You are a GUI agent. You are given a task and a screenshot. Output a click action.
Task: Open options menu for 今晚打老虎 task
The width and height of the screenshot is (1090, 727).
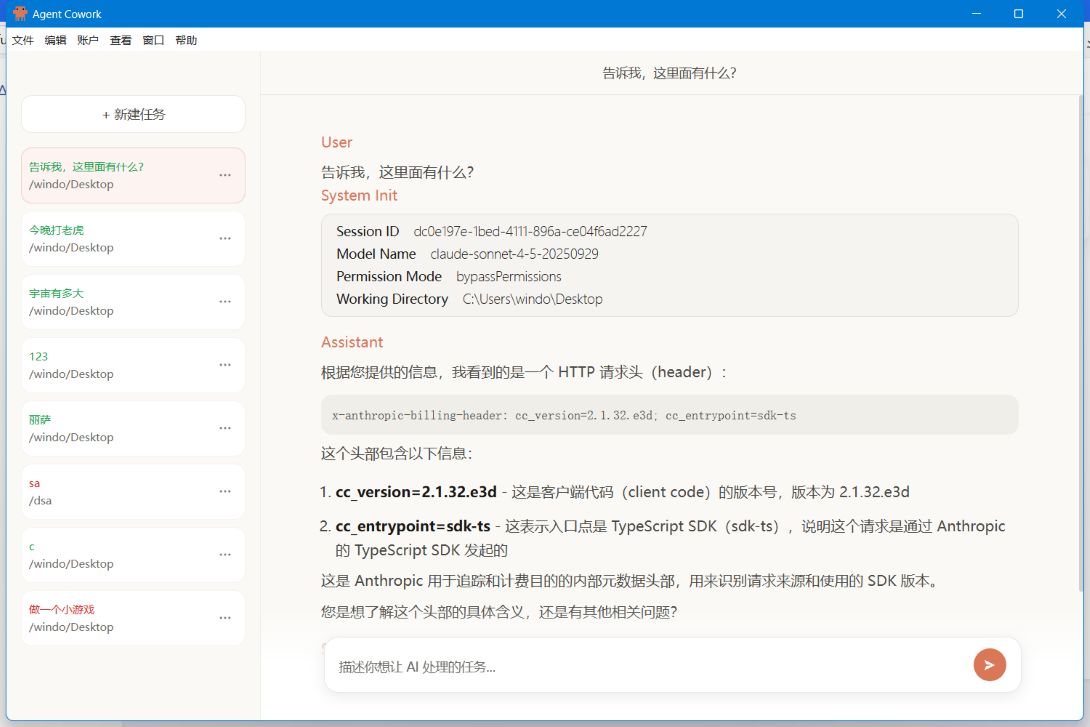click(x=225, y=238)
